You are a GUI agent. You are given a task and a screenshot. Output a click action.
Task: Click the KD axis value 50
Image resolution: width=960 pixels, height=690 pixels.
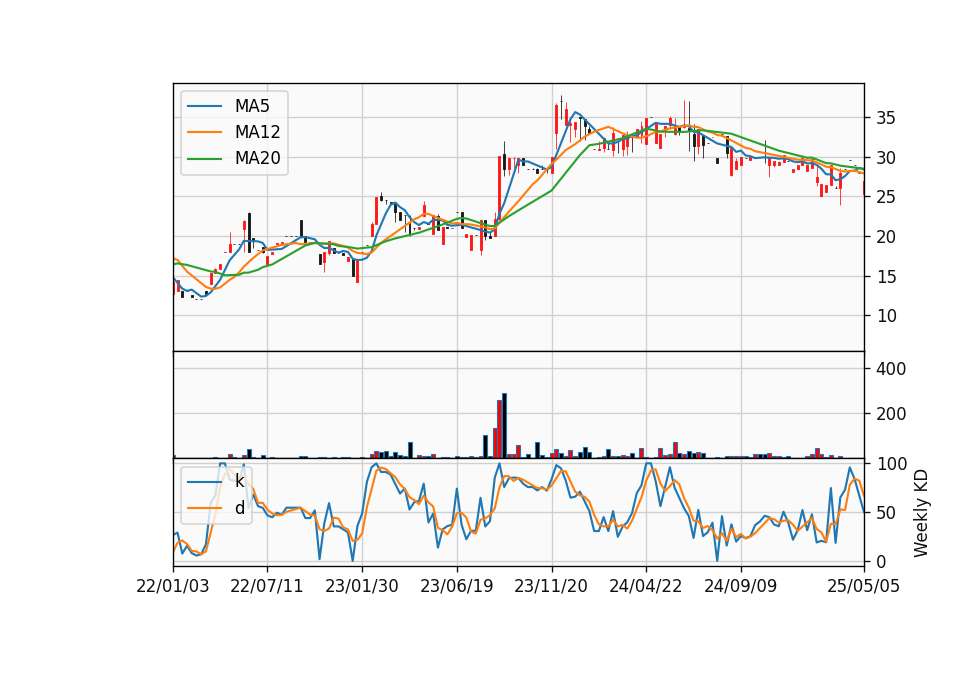tap(885, 512)
